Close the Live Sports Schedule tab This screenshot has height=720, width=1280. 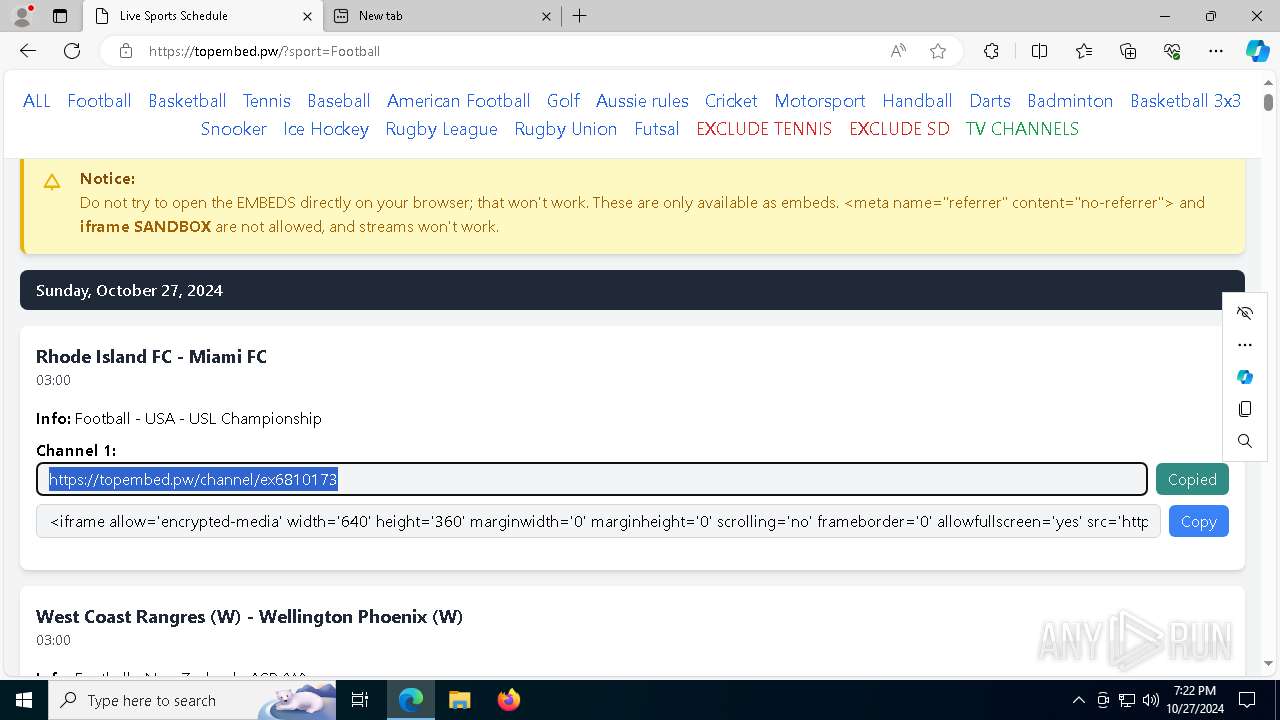[307, 16]
